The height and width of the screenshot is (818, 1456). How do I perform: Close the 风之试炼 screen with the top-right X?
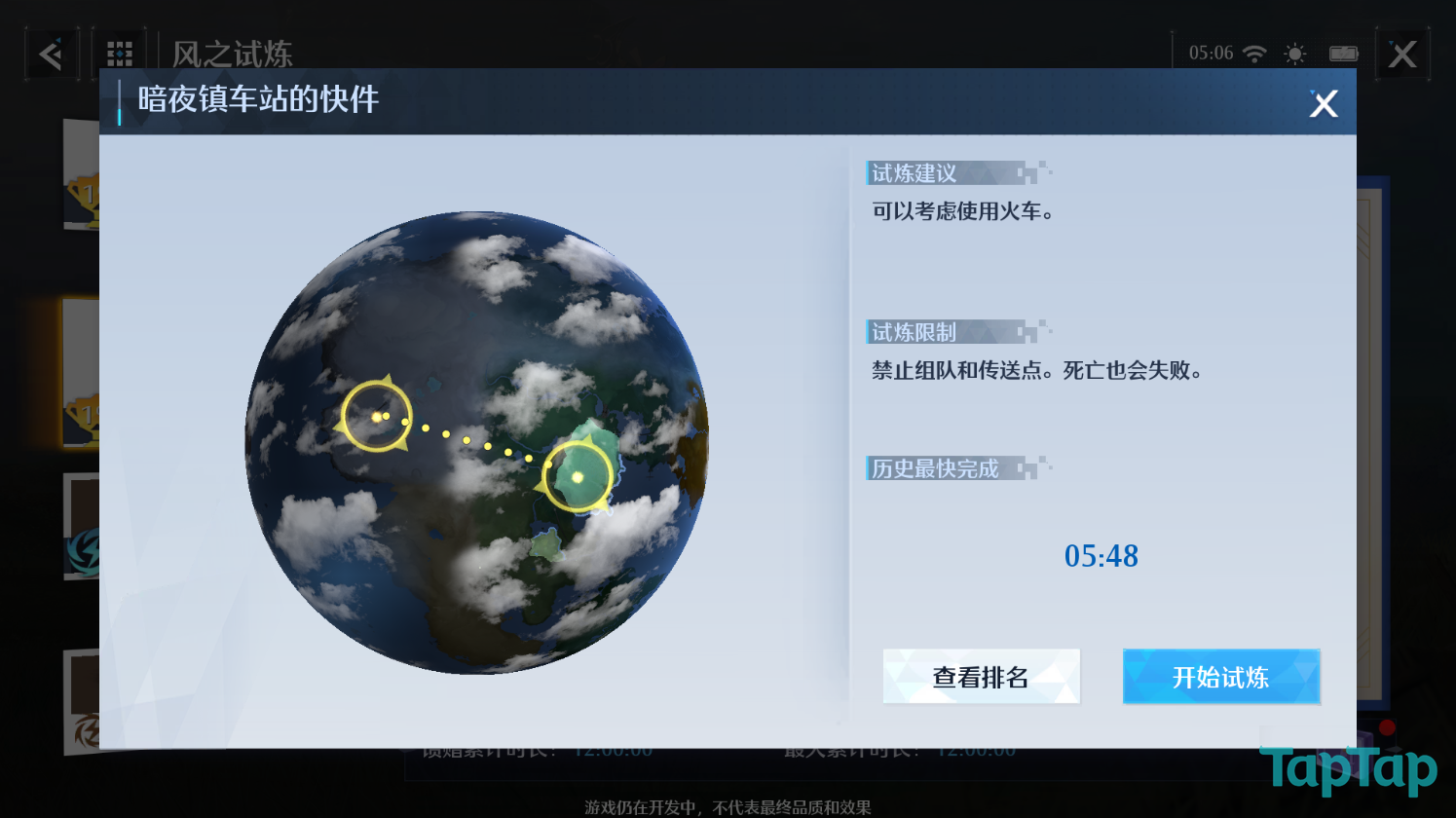[x=1402, y=55]
